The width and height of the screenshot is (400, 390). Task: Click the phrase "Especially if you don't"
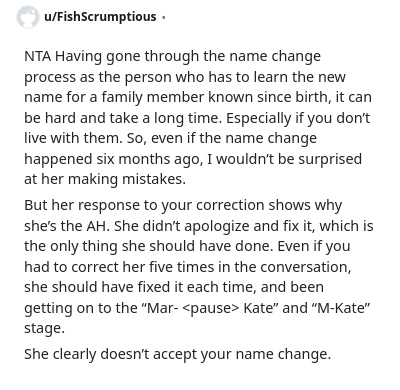298,118
